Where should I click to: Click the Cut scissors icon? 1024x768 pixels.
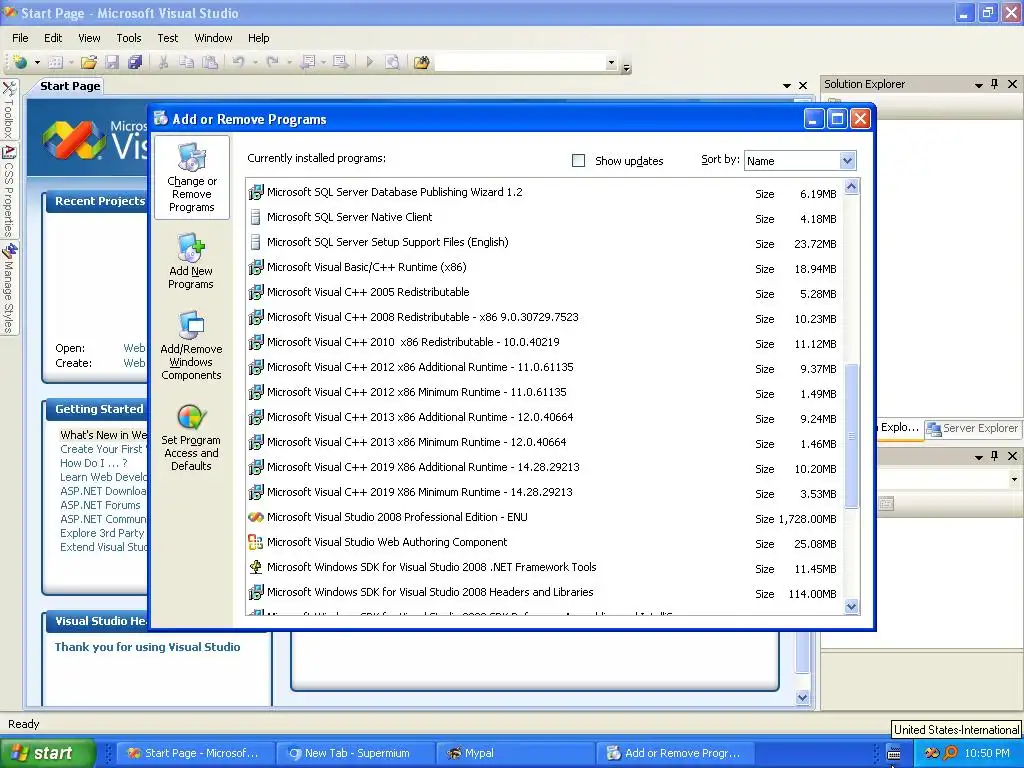pyautogui.click(x=163, y=62)
